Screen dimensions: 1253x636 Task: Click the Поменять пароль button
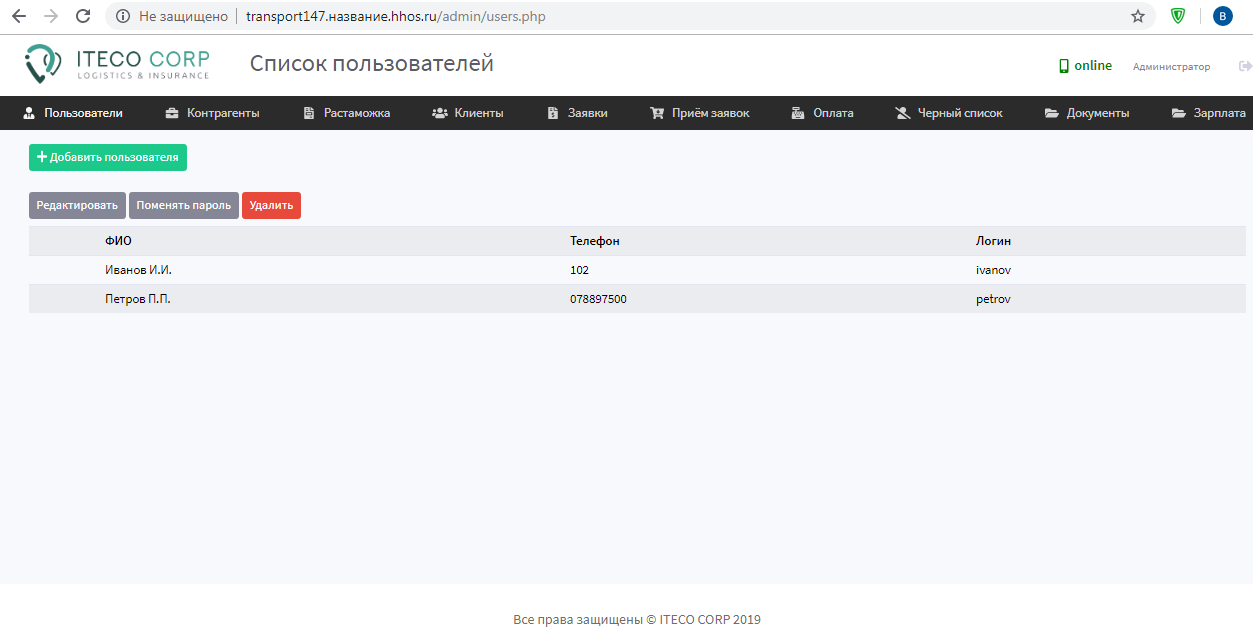184,205
